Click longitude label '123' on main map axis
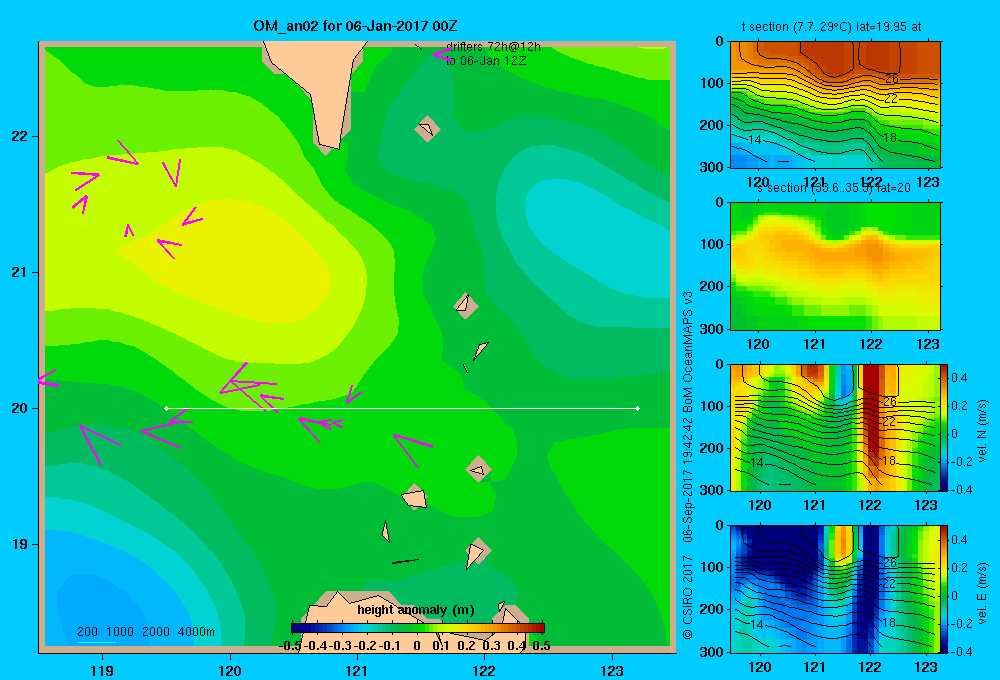This screenshot has width=1000, height=680. [612, 670]
